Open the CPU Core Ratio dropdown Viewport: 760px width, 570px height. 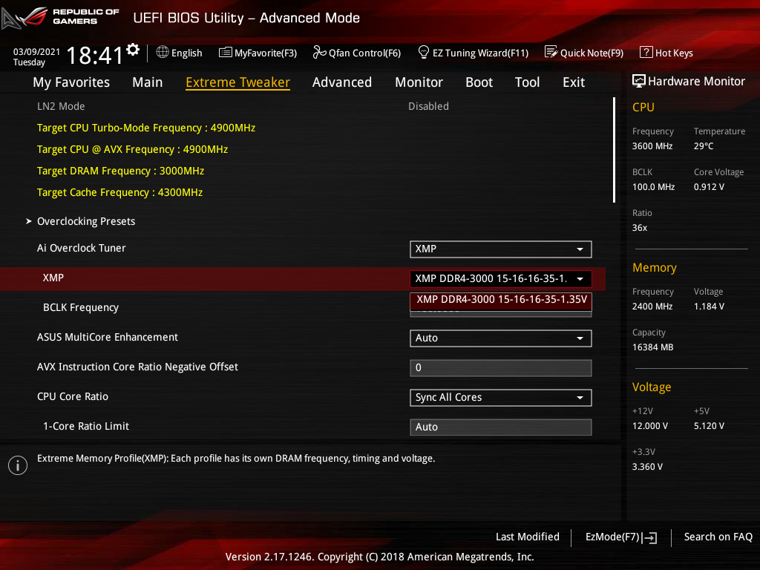click(500, 397)
